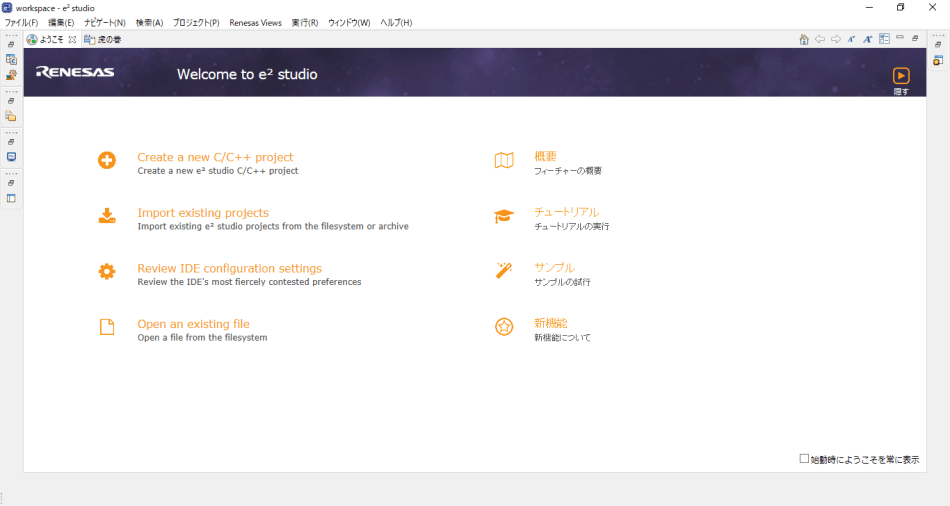Follow the Create a new C/C++ project link

click(215, 158)
